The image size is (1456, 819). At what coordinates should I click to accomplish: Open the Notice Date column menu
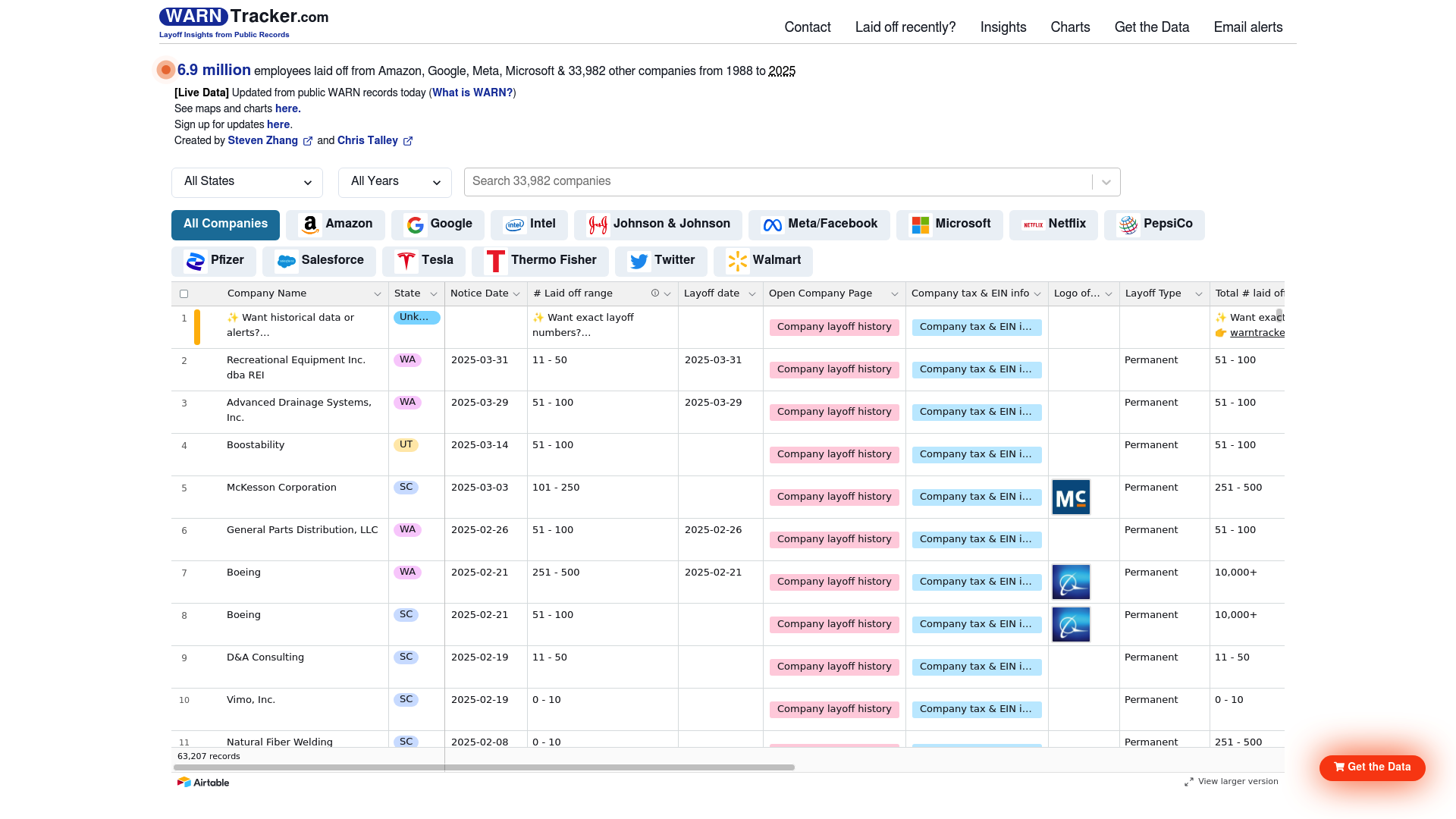pyautogui.click(x=516, y=294)
